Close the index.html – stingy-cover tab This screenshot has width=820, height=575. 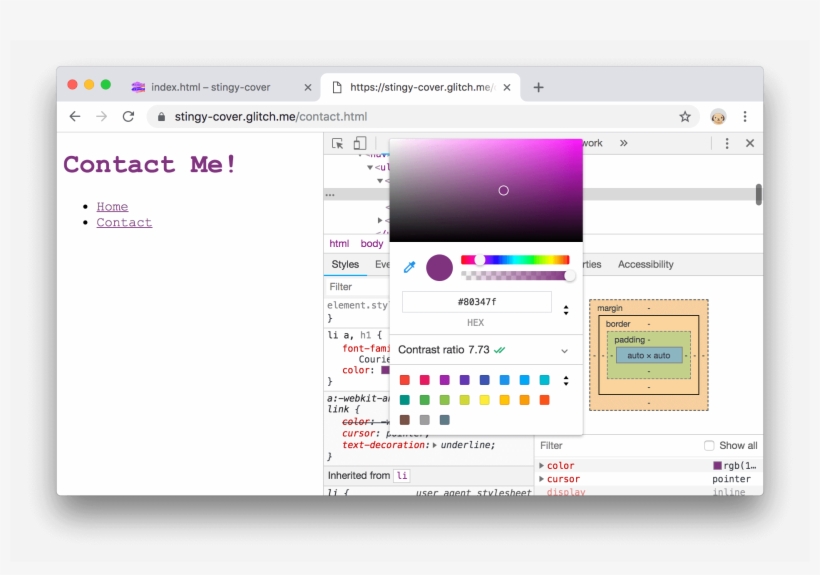tap(308, 87)
